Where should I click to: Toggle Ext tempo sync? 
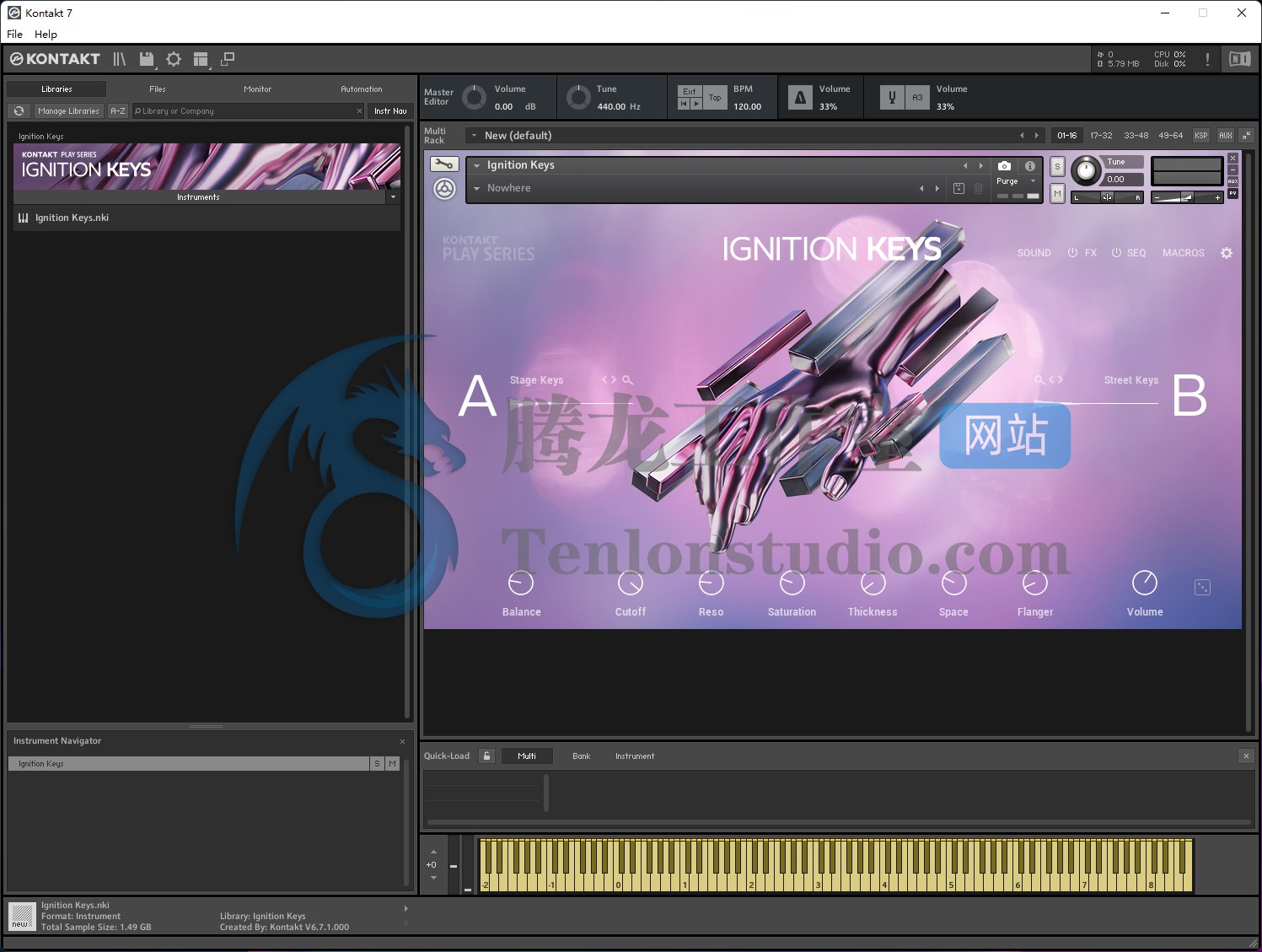(x=690, y=91)
